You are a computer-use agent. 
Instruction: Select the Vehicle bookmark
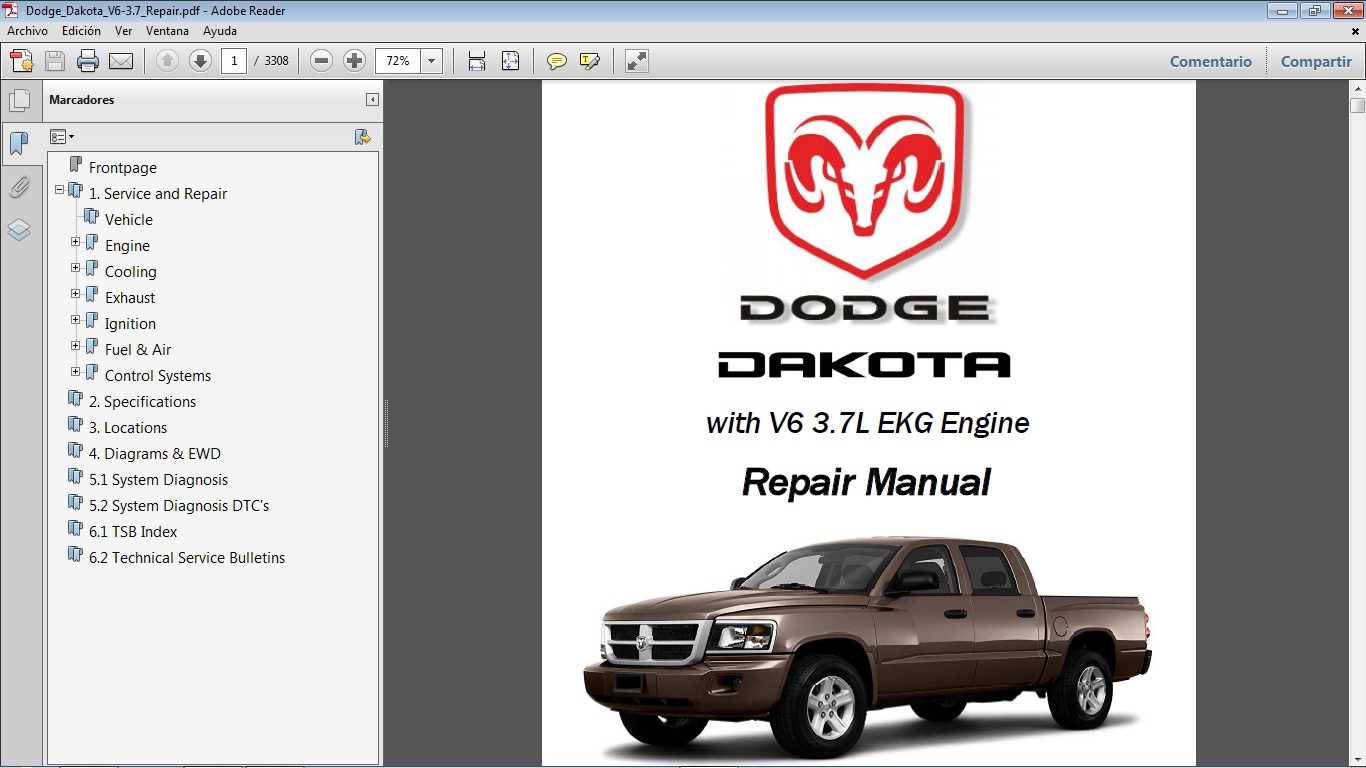[x=128, y=220]
